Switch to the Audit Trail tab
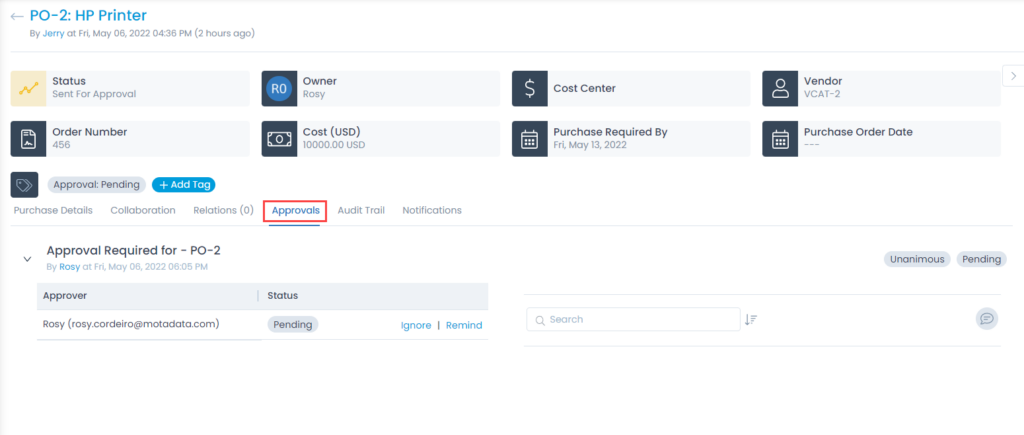Viewport: 1024px width, 435px height. tap(361, 211)
